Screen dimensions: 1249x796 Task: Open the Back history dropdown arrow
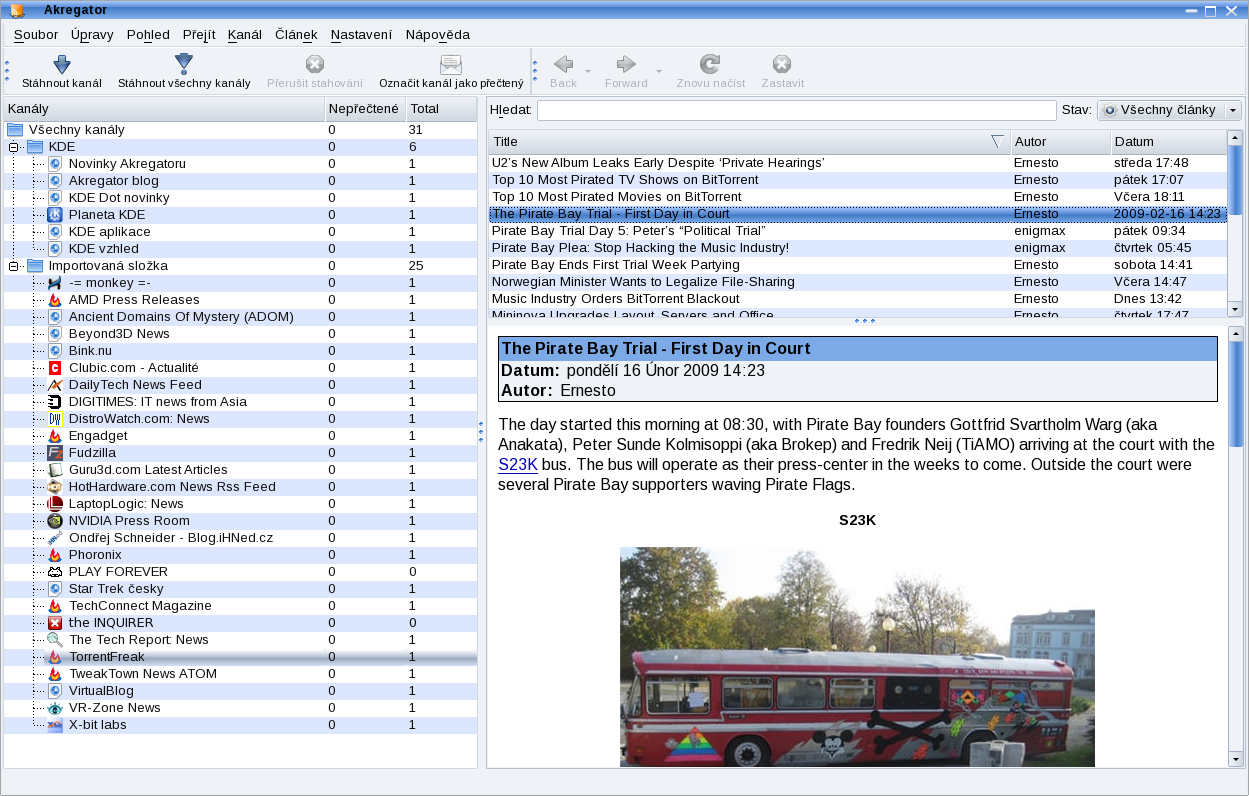[588, 72]
